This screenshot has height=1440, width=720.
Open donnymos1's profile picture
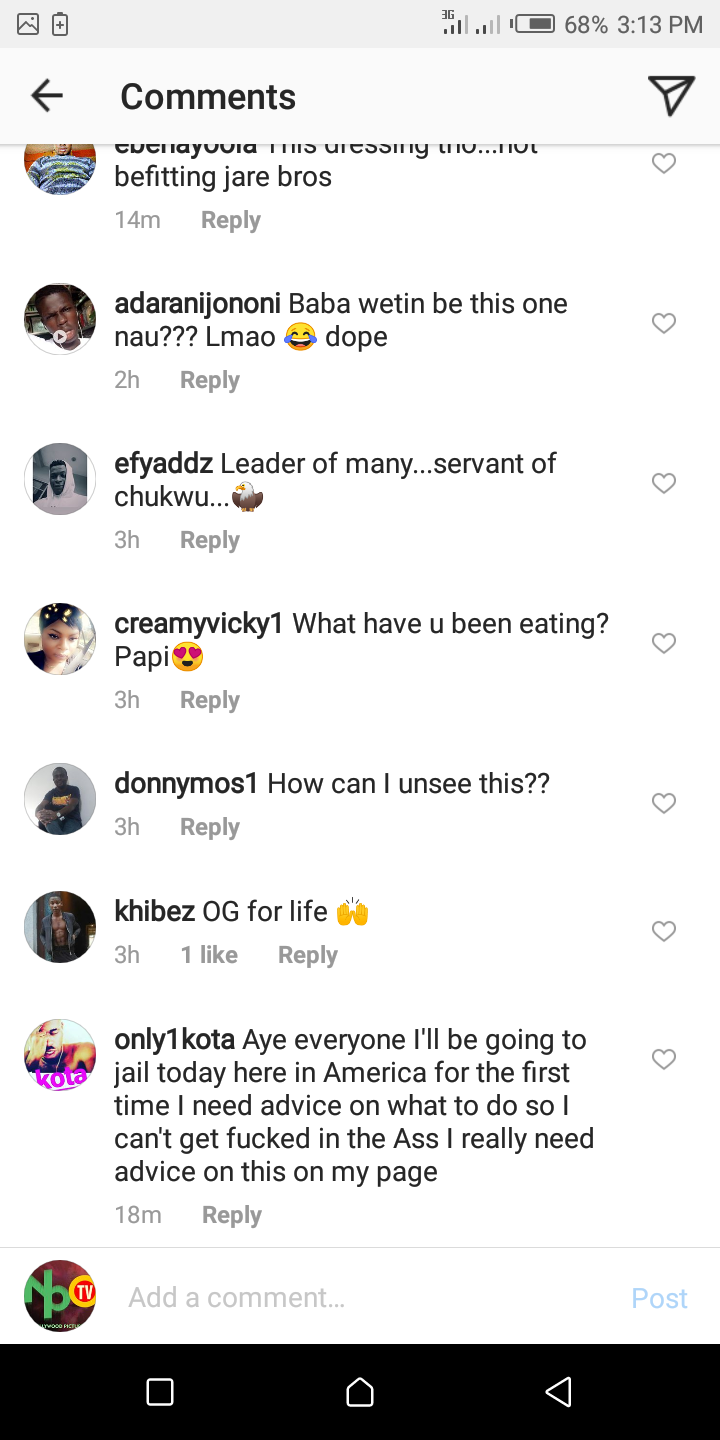click(x=60, y=799)
